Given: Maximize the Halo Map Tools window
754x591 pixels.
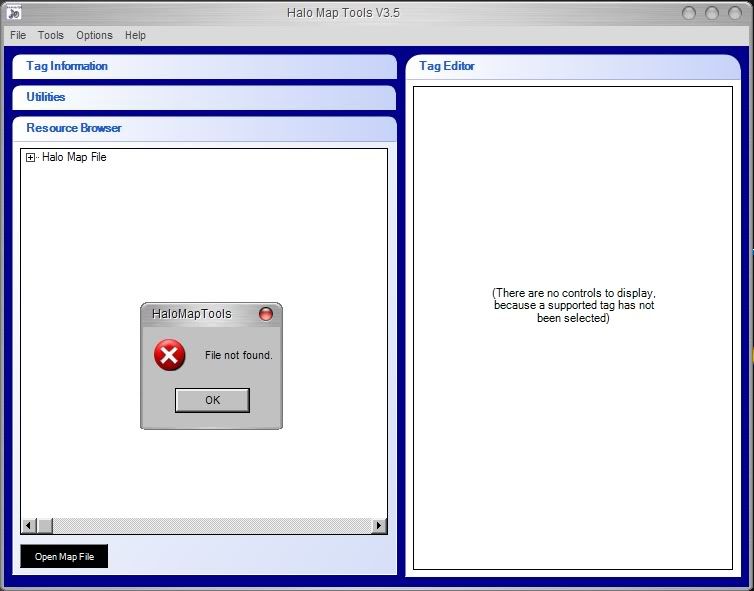Looking at the screenshot, I should pyautogui.click(x=712, y=13).
